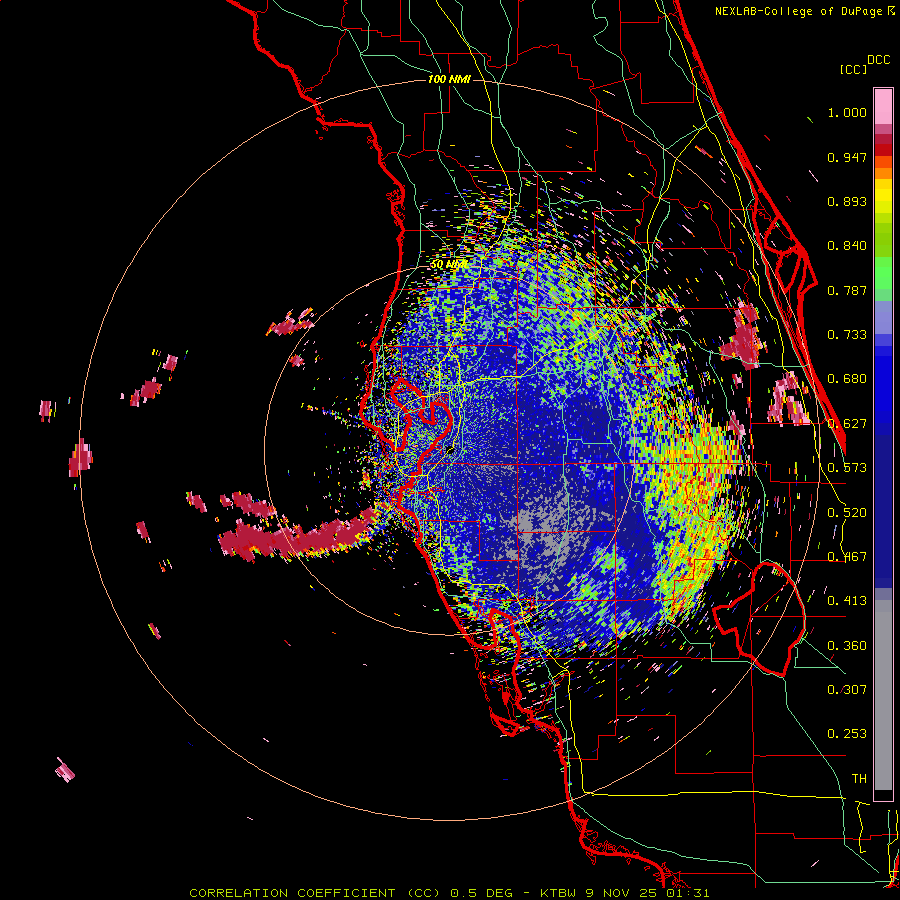Click the NEXLAB-College of DuPage credit text
The image size is (900, 900).
point(798,11)
